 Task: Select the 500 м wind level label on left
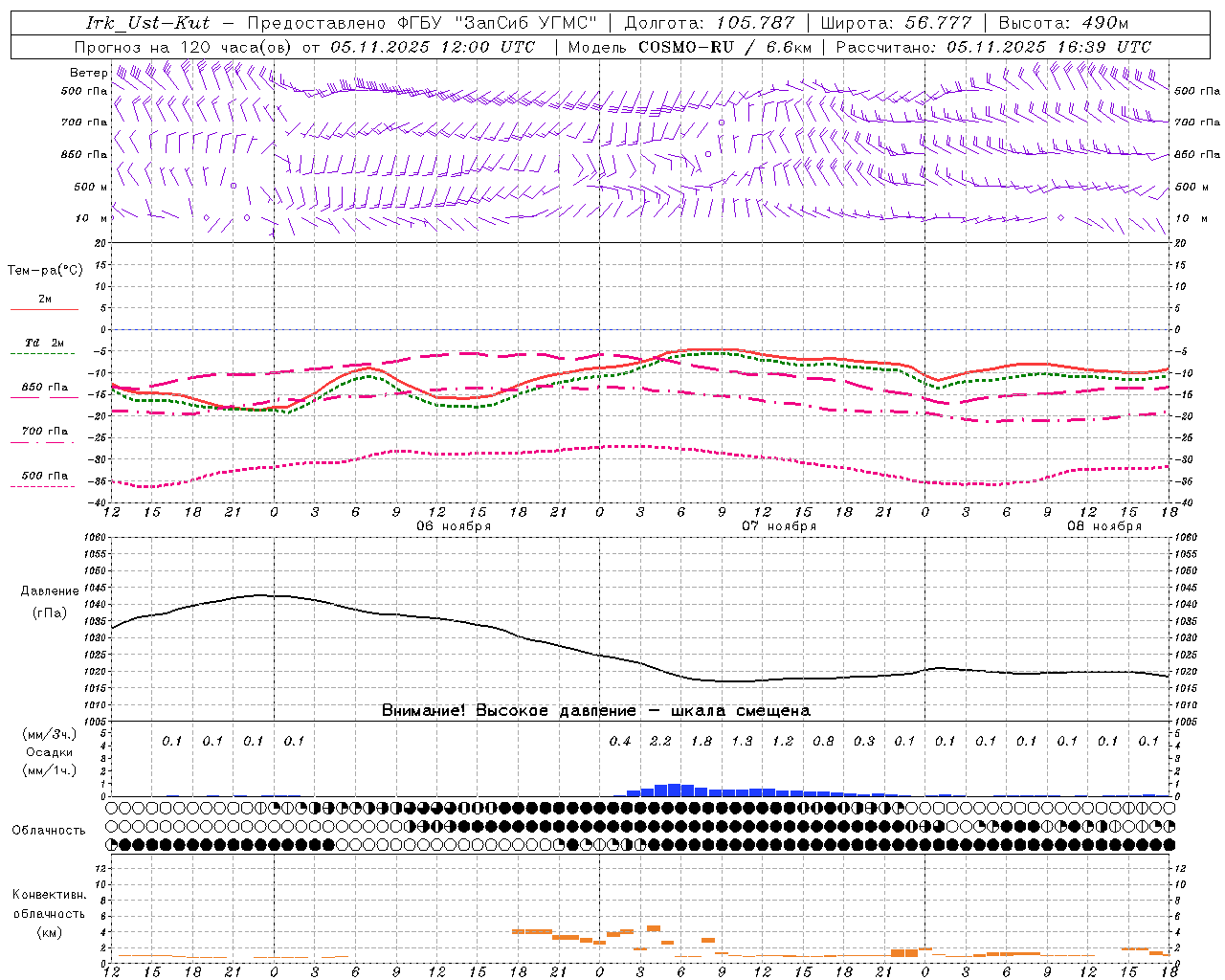pyautogui.click(x=91, y=187)
